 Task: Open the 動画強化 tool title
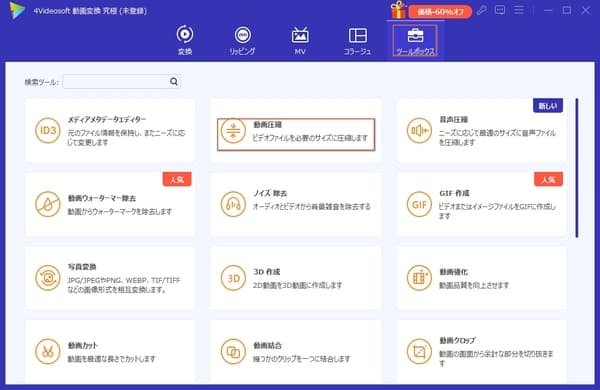(x=453, y=272)
